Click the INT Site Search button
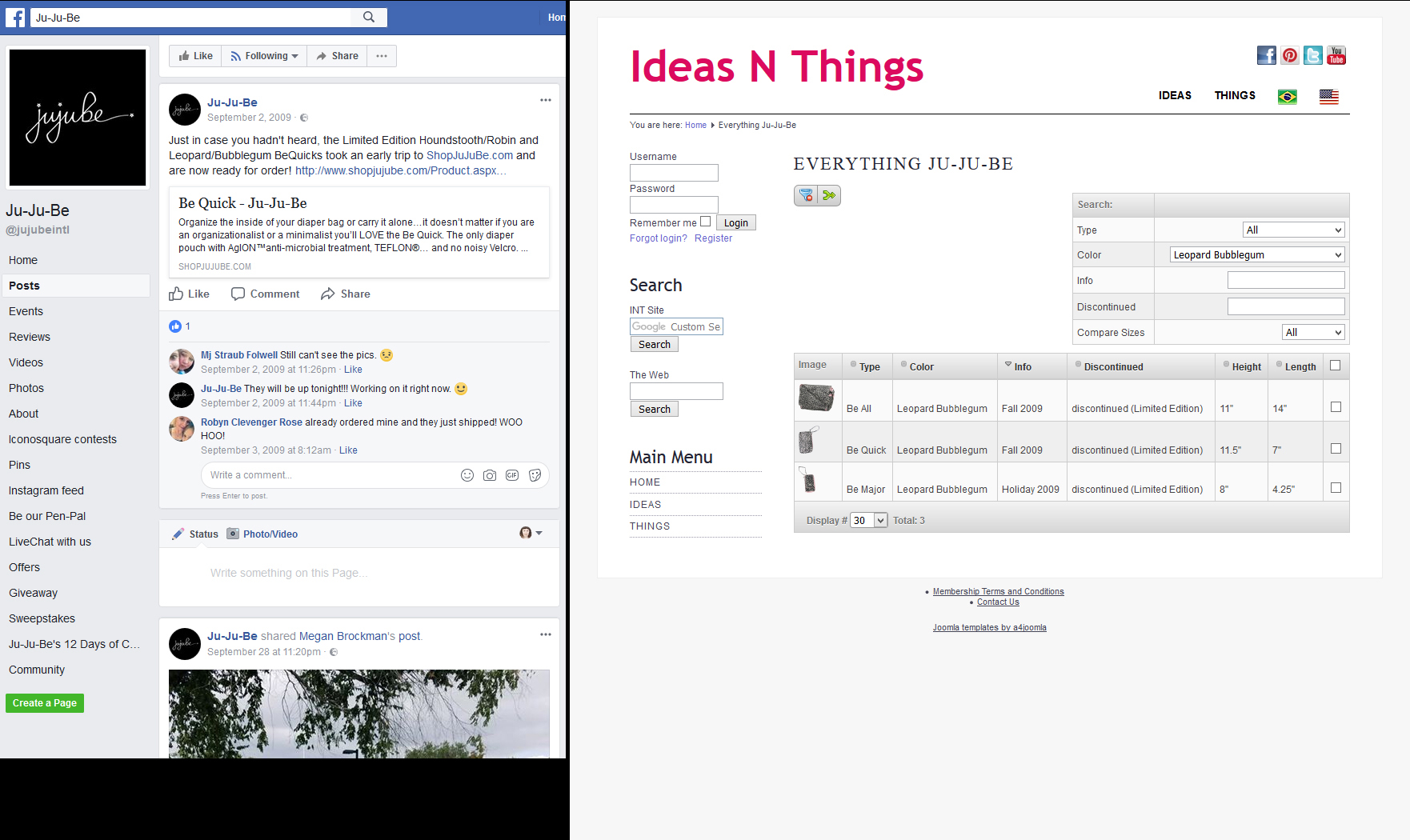Image resolution: width=1410 pixels, height=840 pixels. click(x=655, y=345)
